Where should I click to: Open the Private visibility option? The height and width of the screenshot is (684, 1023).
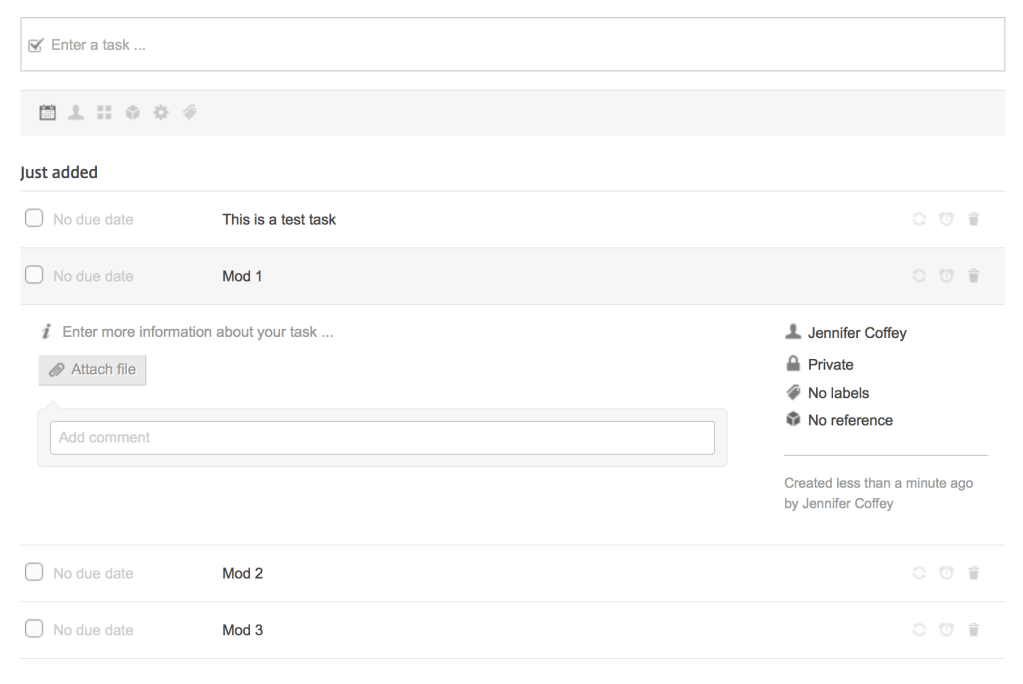830,365
